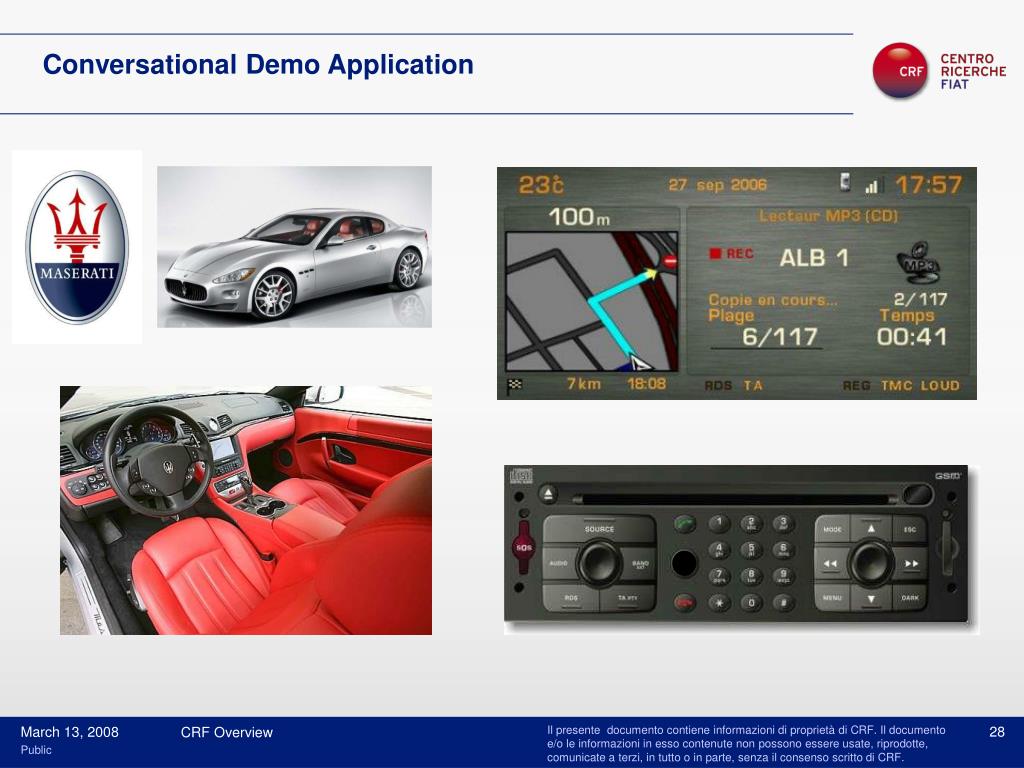Screen dimensions: 1024x768
Task: Click slide number 28
Action: pos(997,732)
